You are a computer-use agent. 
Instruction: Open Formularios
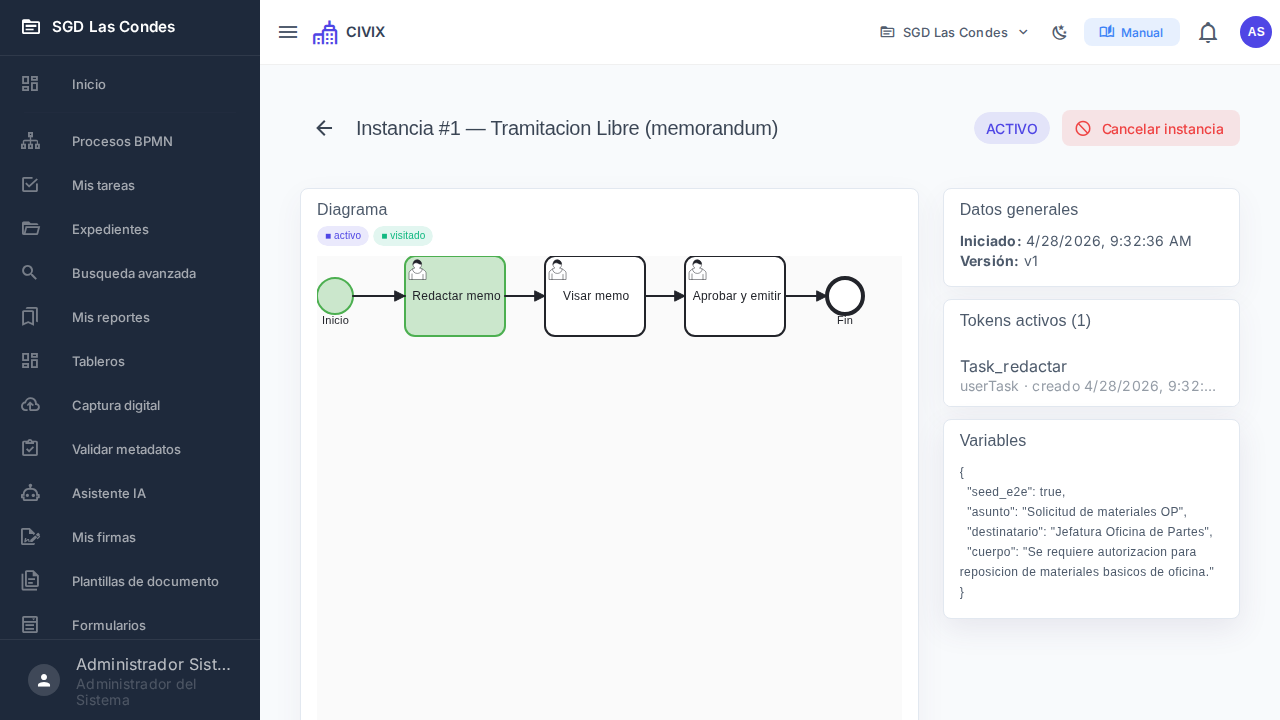coord(130,625)
